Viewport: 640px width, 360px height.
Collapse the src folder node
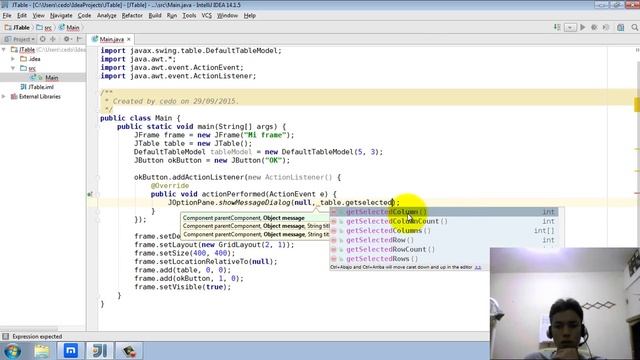tap(13, 68)
